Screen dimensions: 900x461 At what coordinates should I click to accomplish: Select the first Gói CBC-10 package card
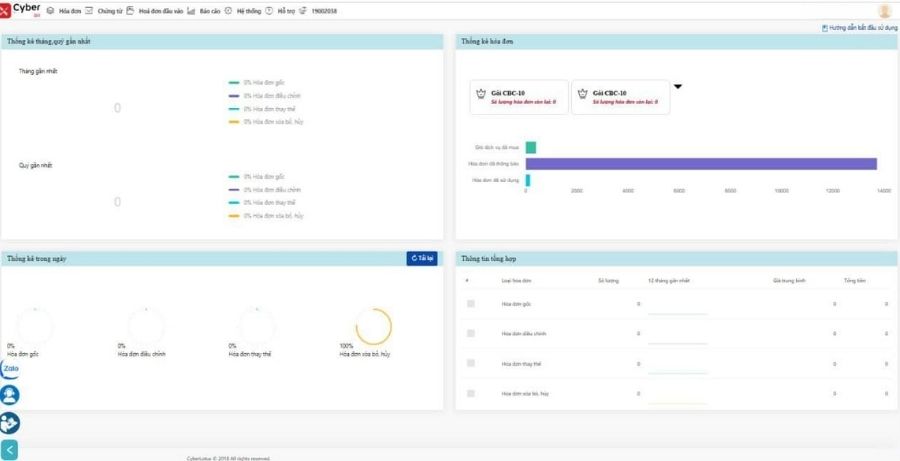519,97
